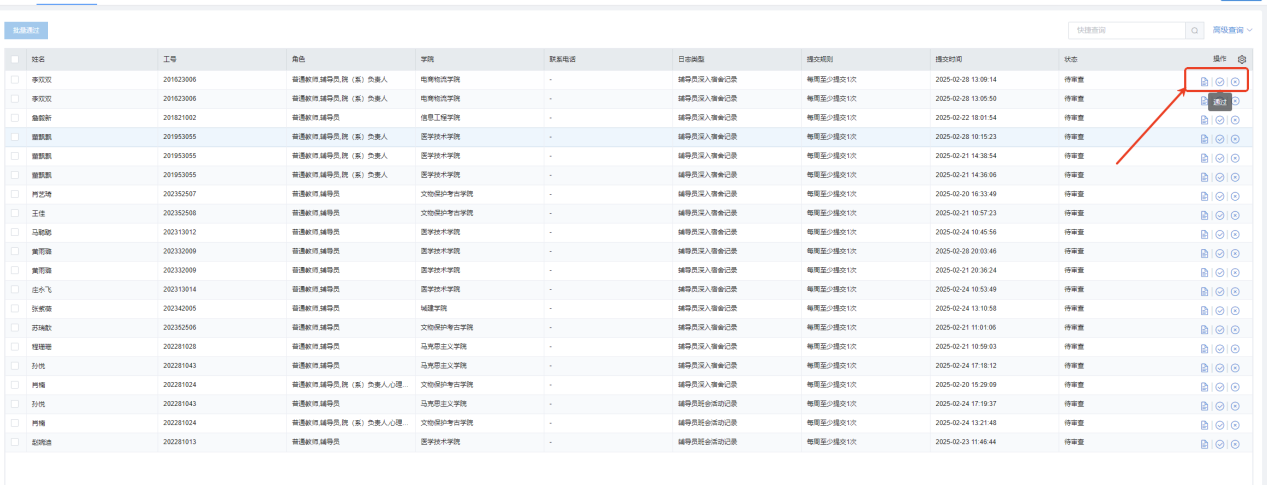Click the 批量通过 batch approve button
Screen dimensions: 1267x485
tap(26, 32)
